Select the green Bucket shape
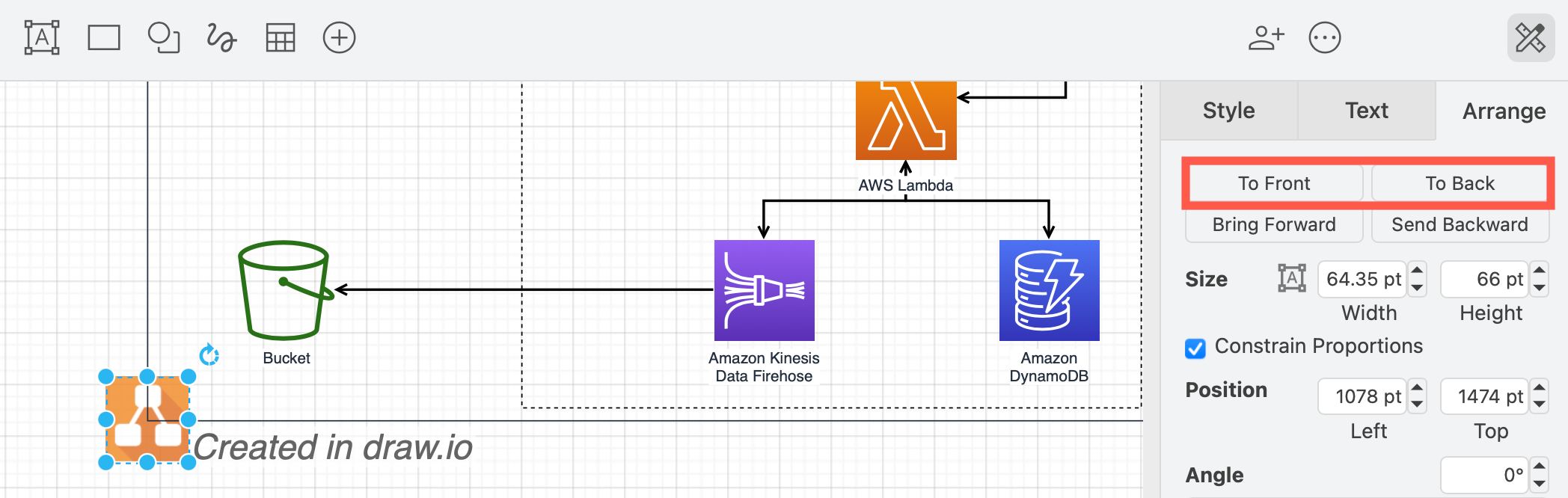This screenshot has height=498, width=1568. (284, 290)
